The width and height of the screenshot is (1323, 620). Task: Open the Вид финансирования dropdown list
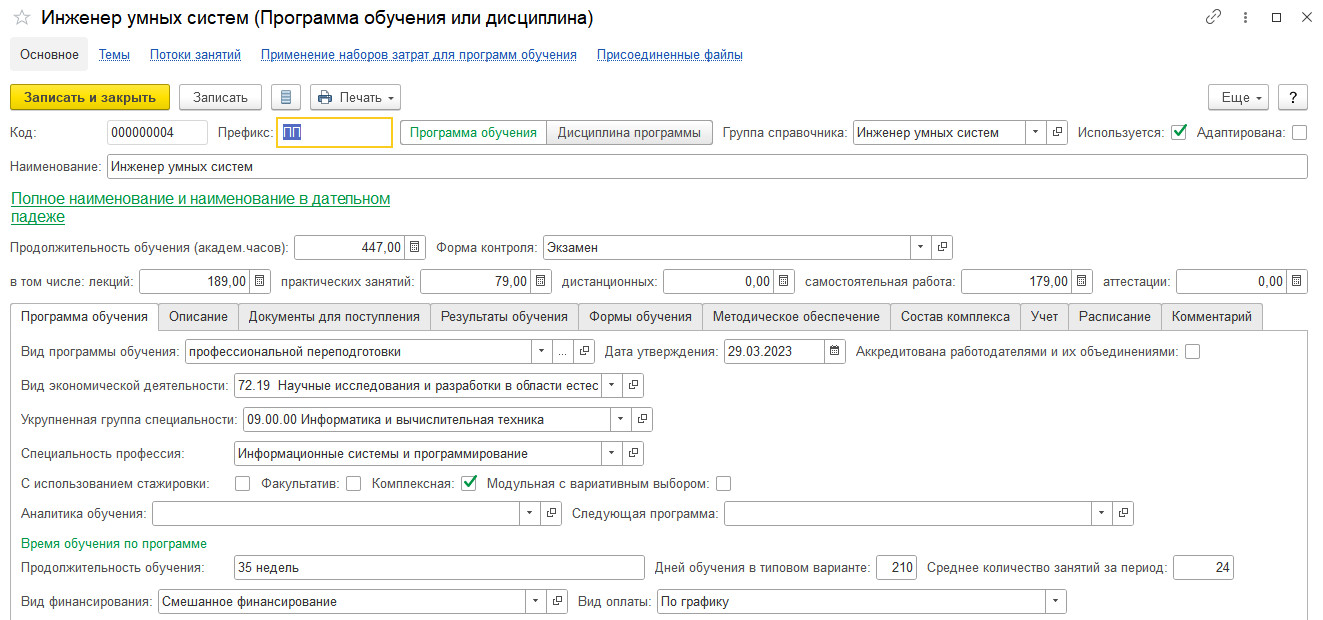point(536,601)
